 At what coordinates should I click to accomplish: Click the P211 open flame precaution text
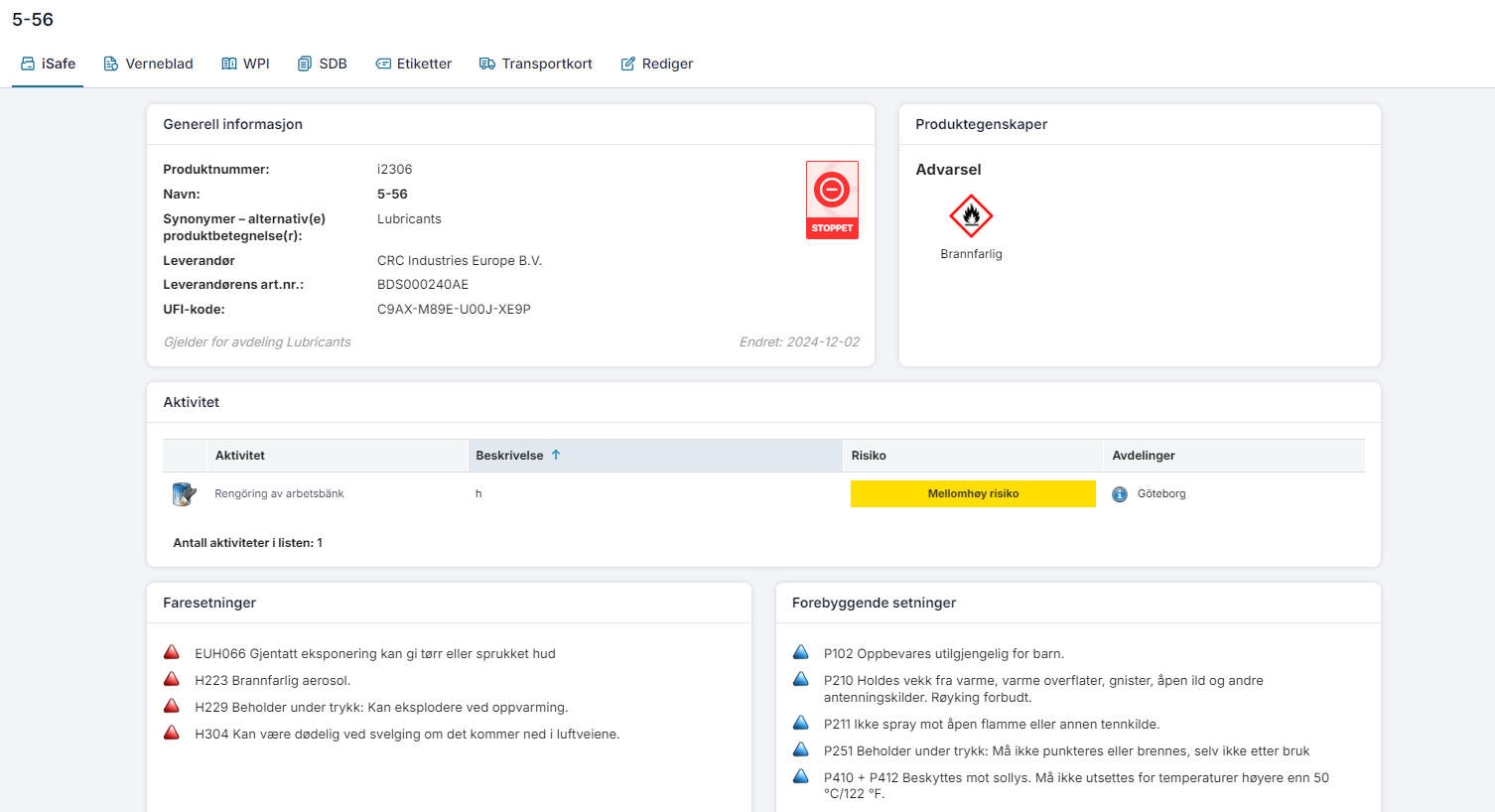coord(992,724)
